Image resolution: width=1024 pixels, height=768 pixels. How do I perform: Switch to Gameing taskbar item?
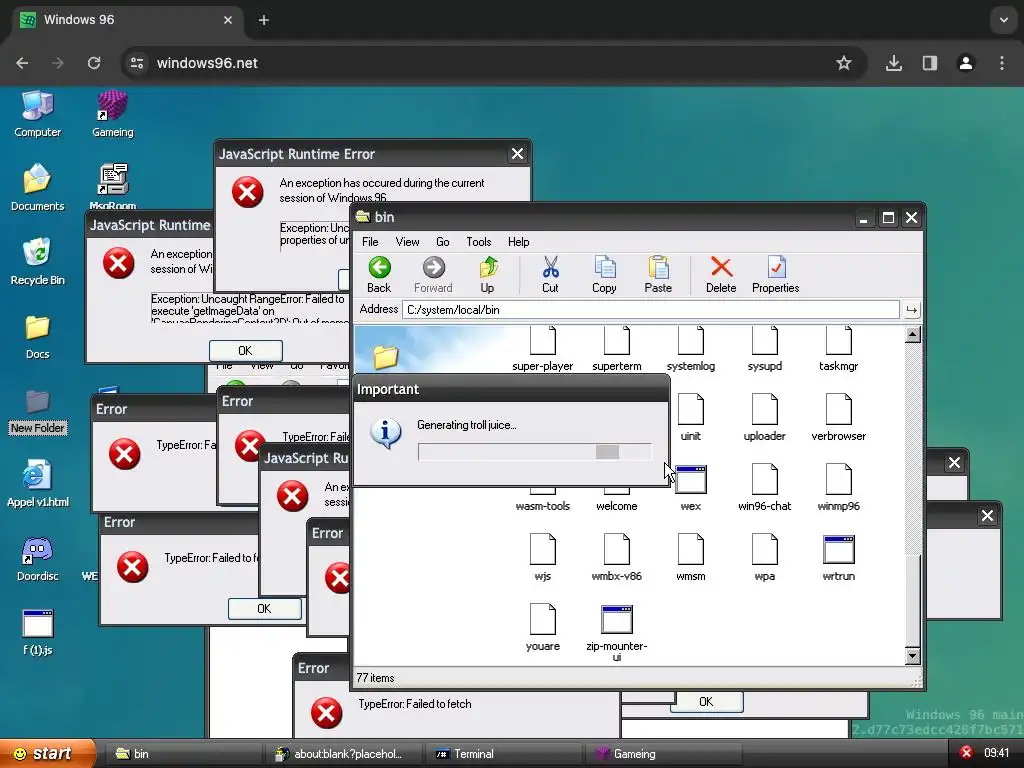tap(663, 754)
